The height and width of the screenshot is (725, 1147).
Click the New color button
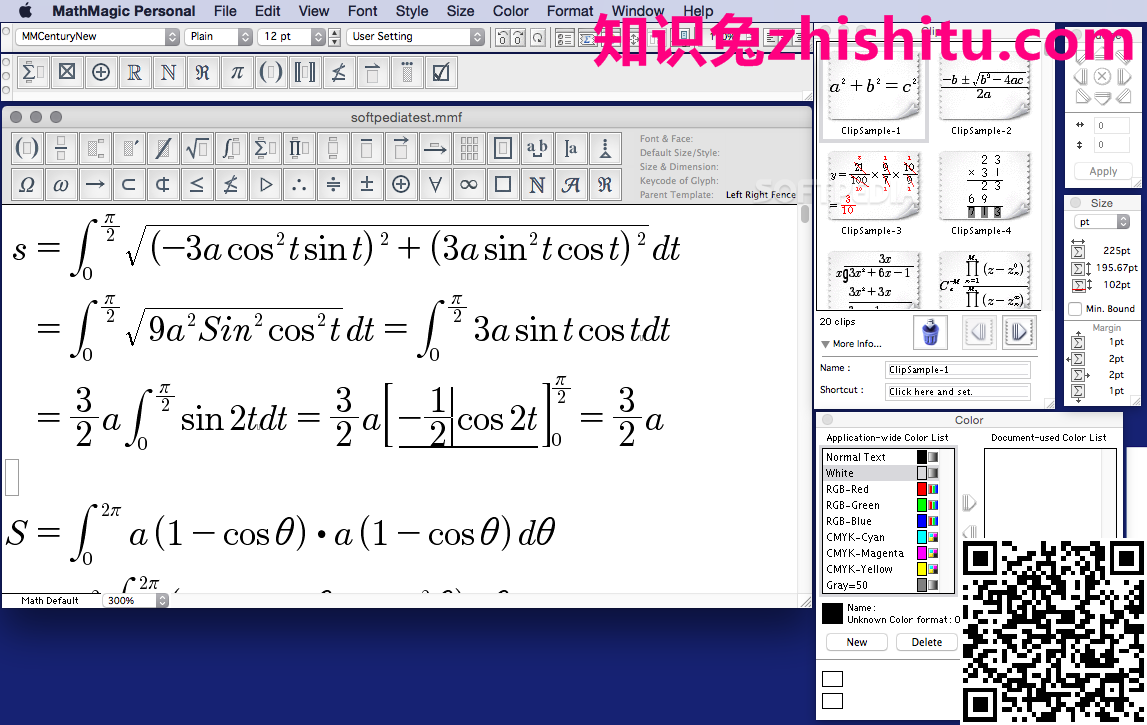pos(857,642)
